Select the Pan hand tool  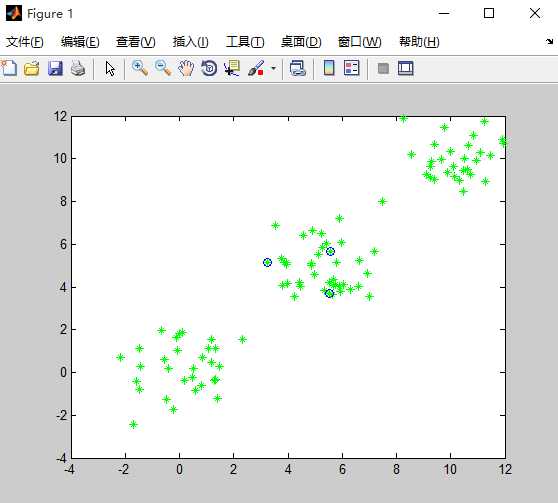coord(186,68)
